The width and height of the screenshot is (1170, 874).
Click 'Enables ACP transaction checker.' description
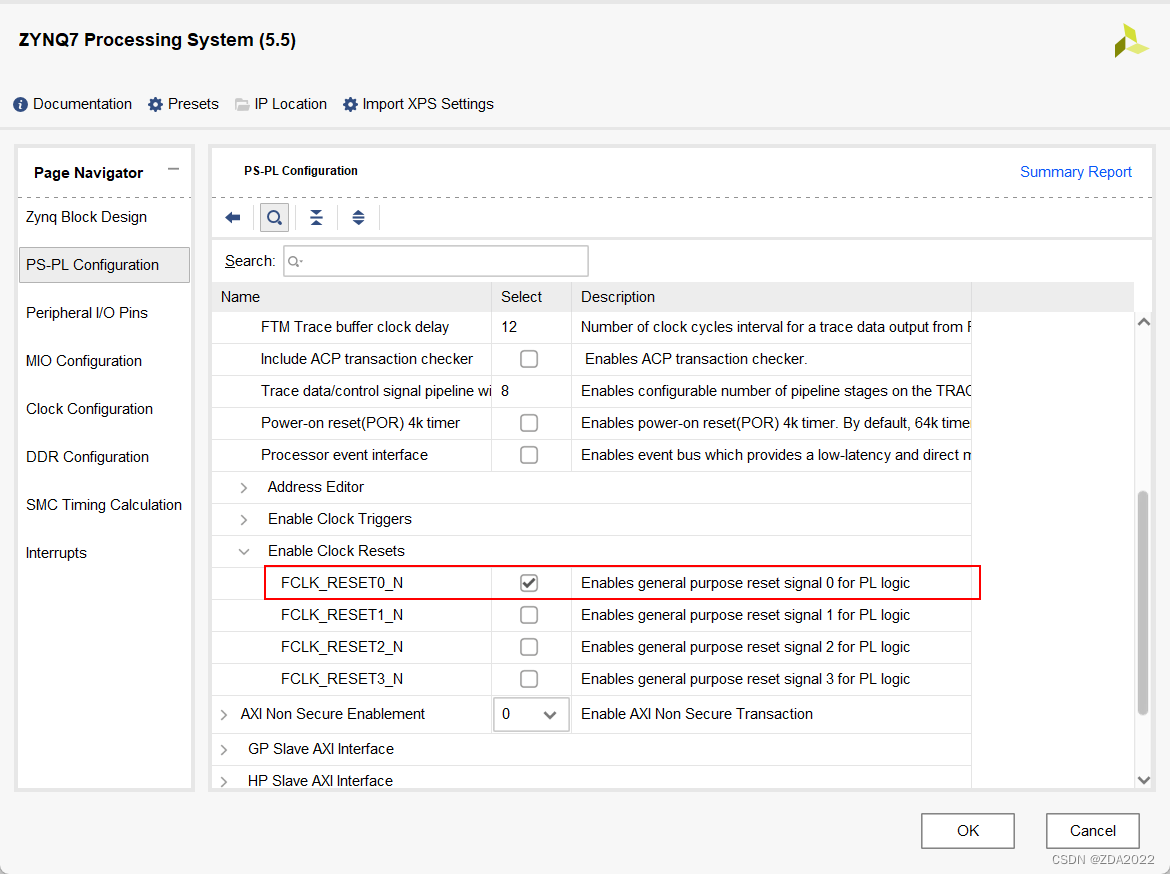click(x=695, y=359)
